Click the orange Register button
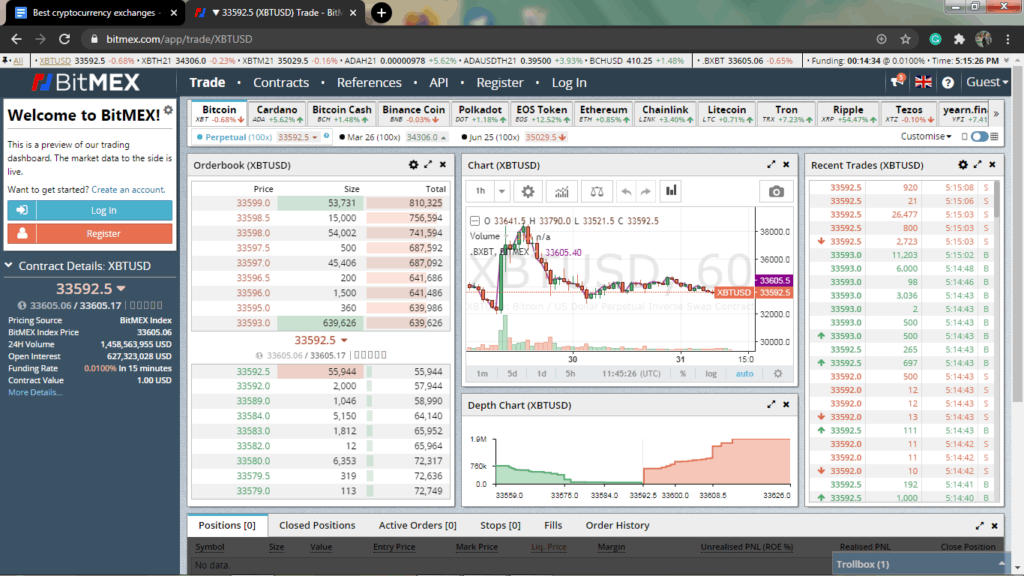 (x=90, y=233)
